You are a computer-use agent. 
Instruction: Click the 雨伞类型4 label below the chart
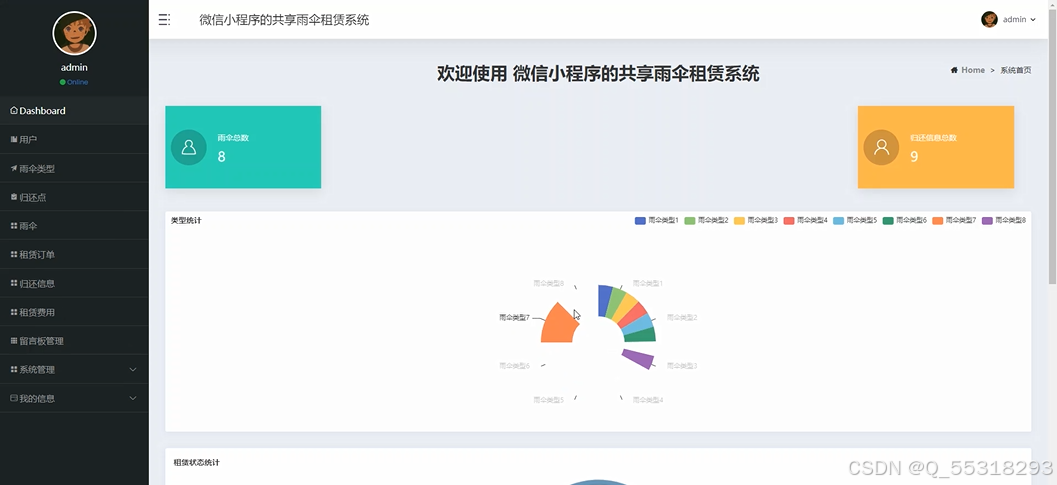pos(648,400)
